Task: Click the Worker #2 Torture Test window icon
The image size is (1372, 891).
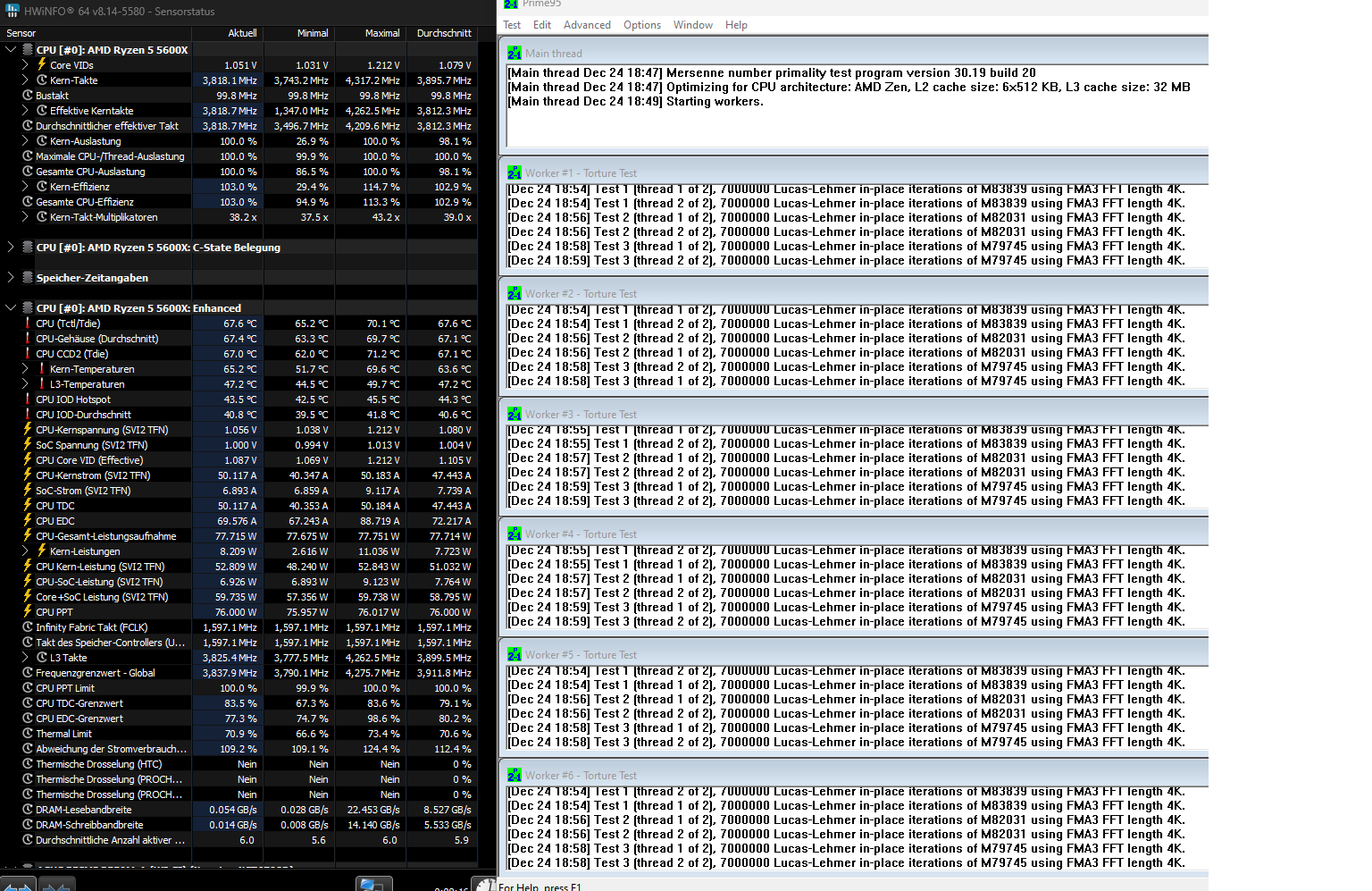Action: 514,294
